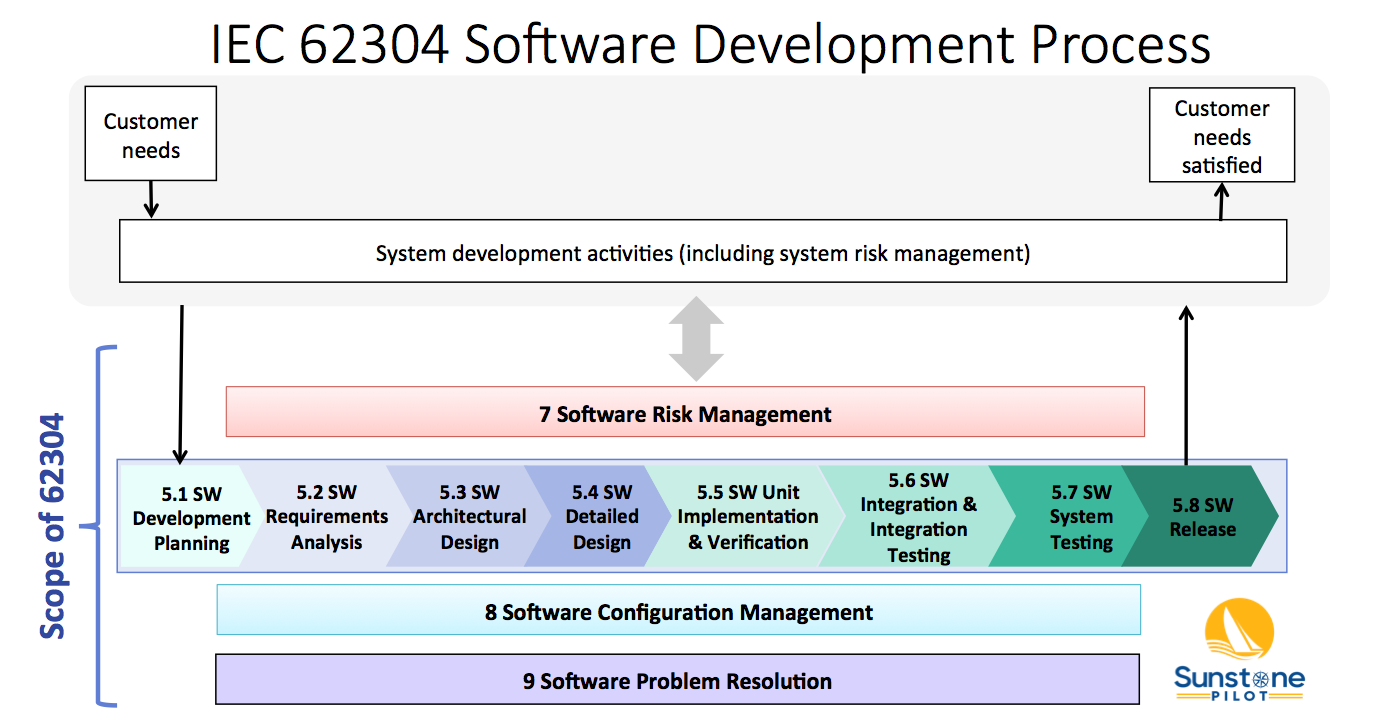The image size is (1390, 724).
Task: Click the Scope of 62304 vertical label
Action: pyautogui.click(x=52, y=526)
